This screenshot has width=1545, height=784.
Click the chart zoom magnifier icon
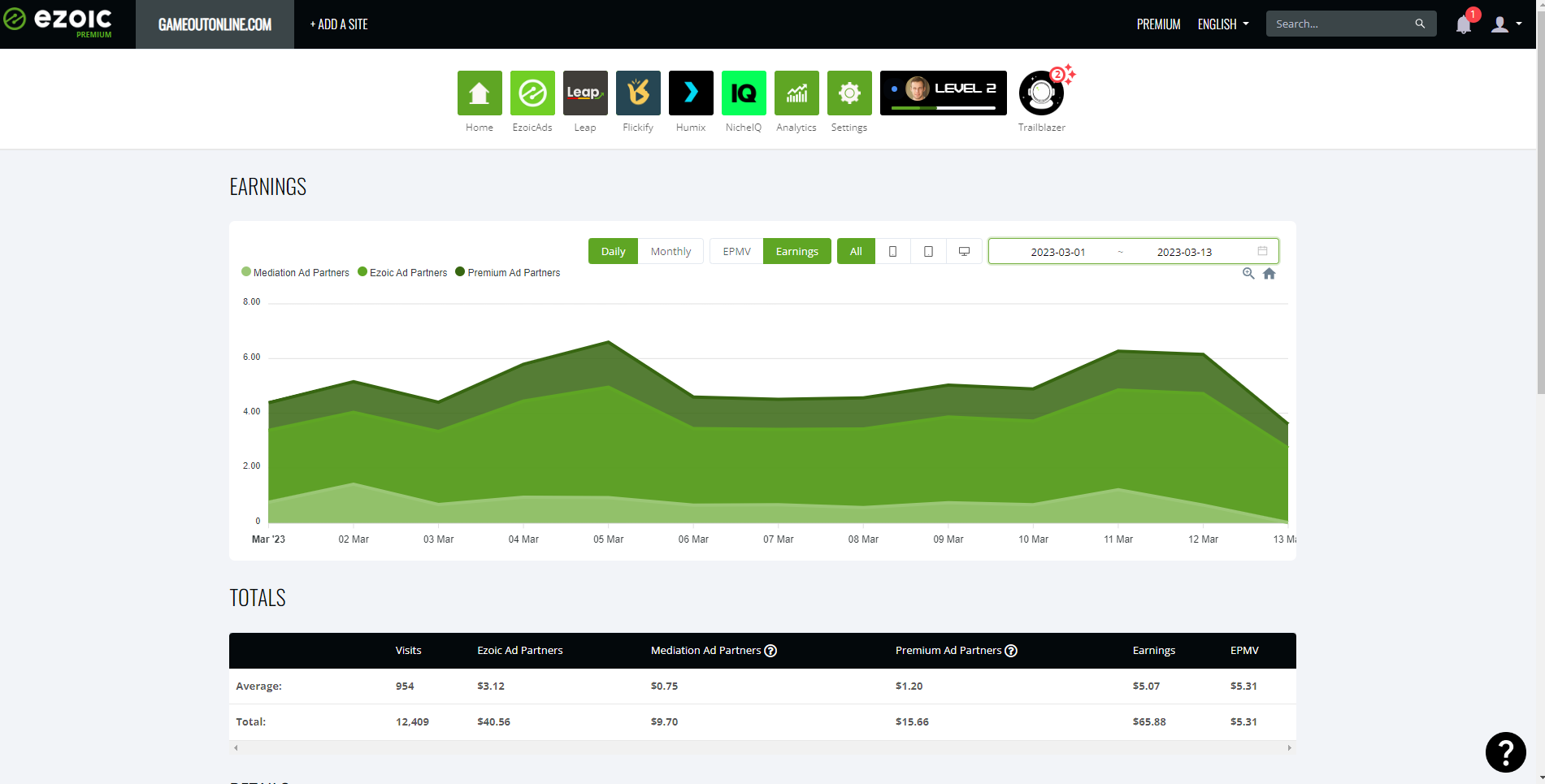[x=1248, y=274]
